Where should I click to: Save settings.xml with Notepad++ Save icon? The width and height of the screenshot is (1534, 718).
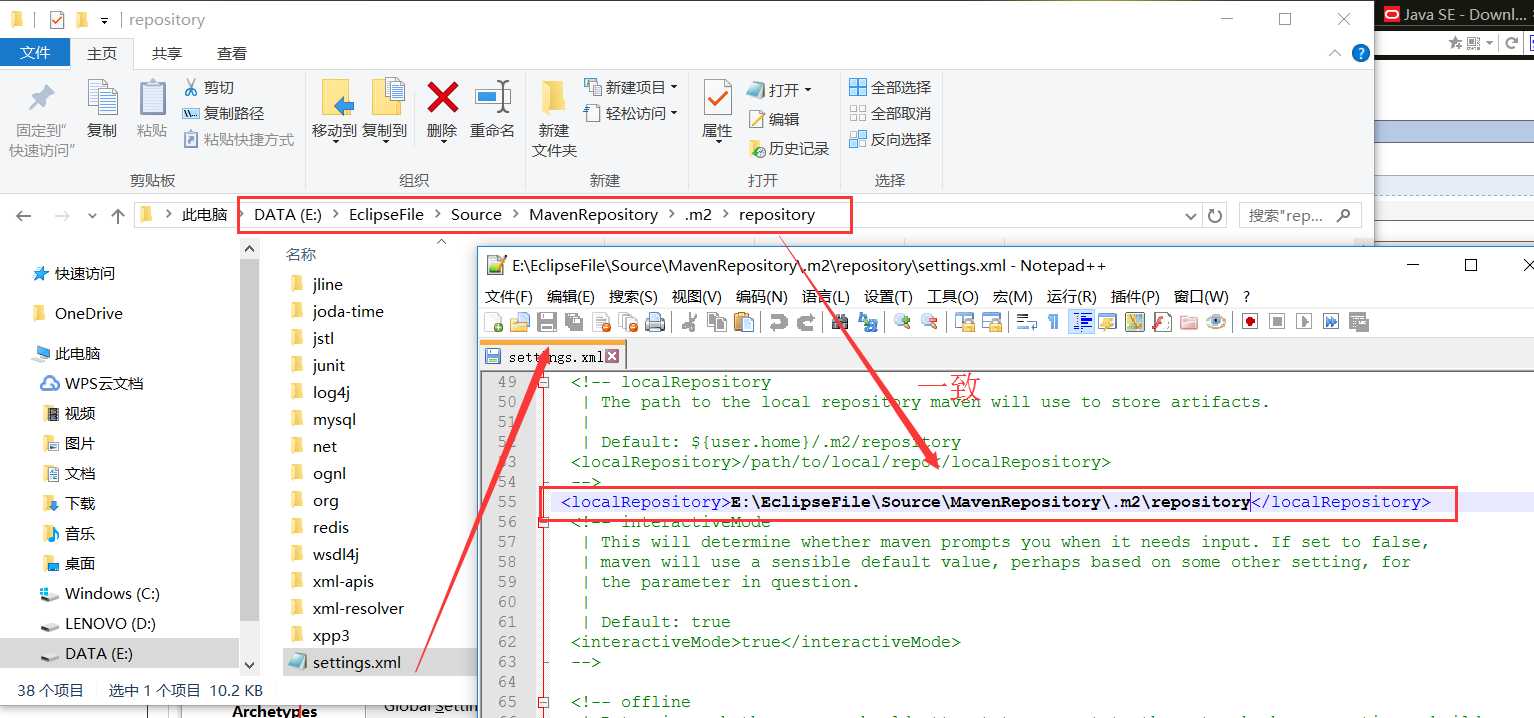click(546, 322)
